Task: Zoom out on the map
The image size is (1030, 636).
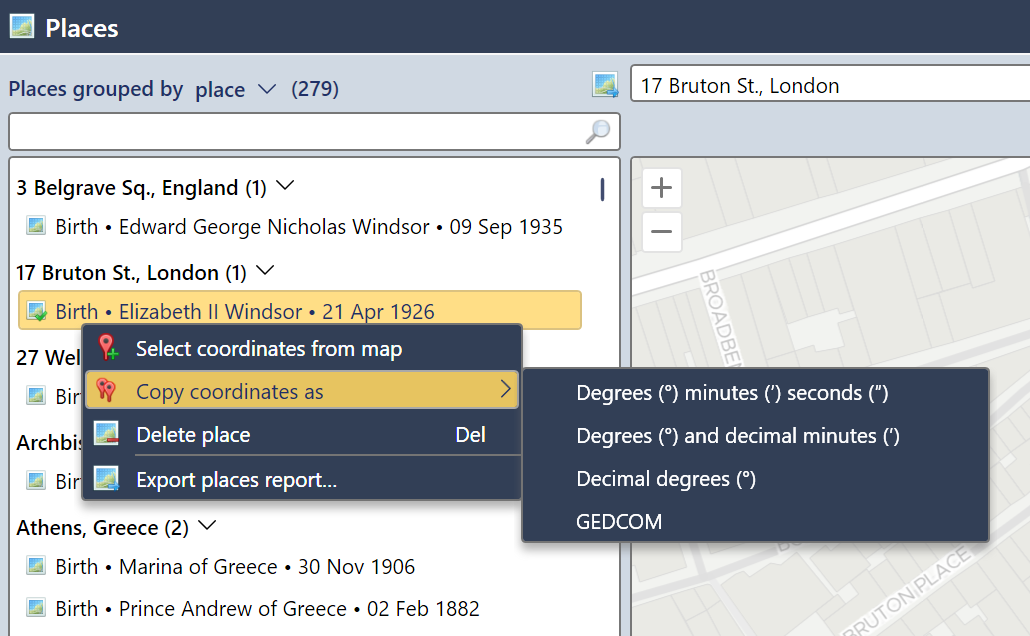Action: (x=661, y=232)
